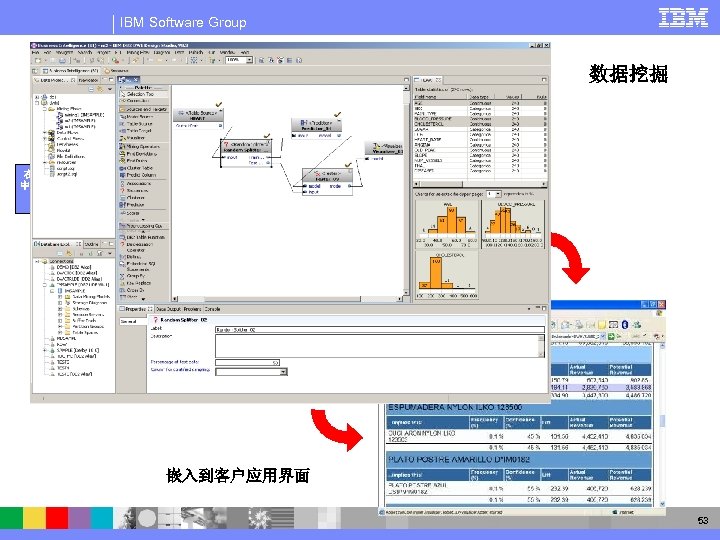
Task: Click the Table Source HEART node on canvas
Action: [x=198, y=118]
